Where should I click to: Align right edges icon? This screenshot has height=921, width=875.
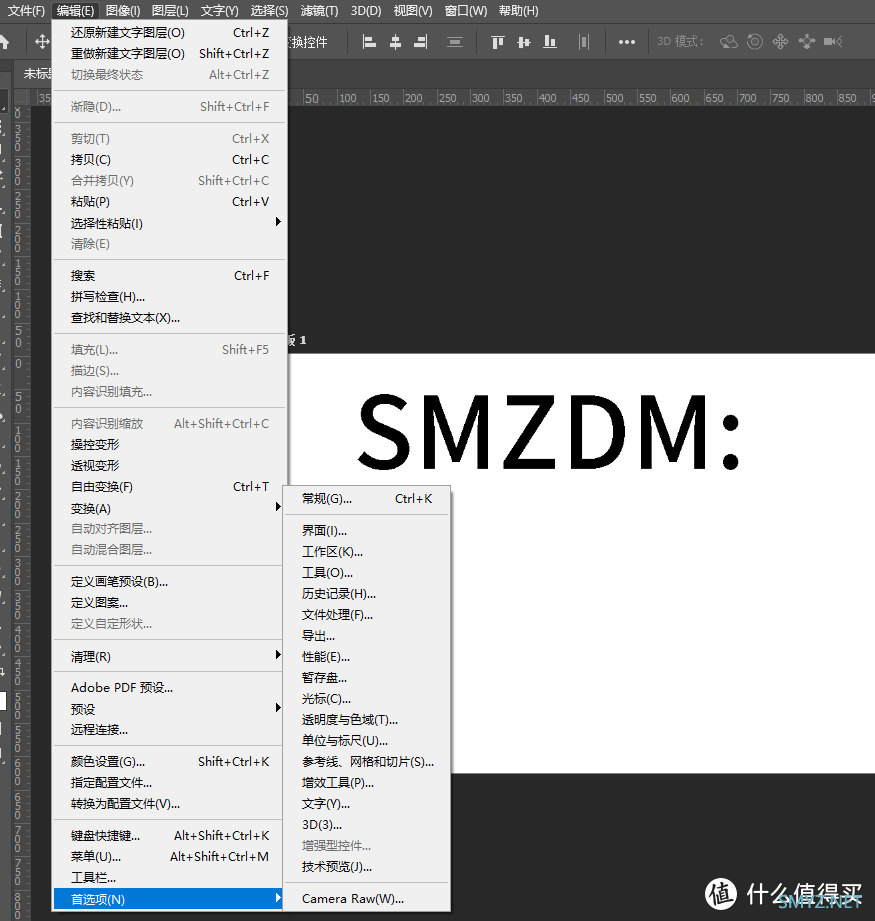421,42
